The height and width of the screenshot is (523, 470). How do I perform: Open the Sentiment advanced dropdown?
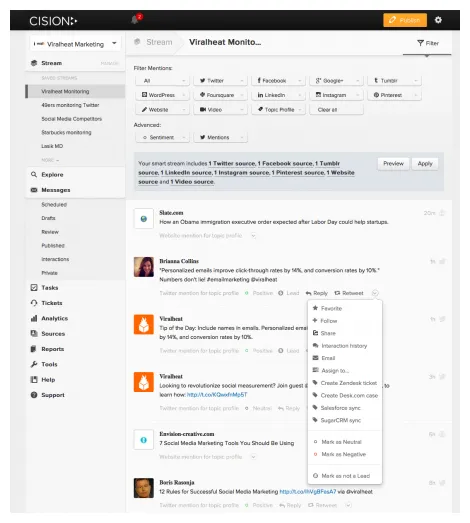(162, 137)
